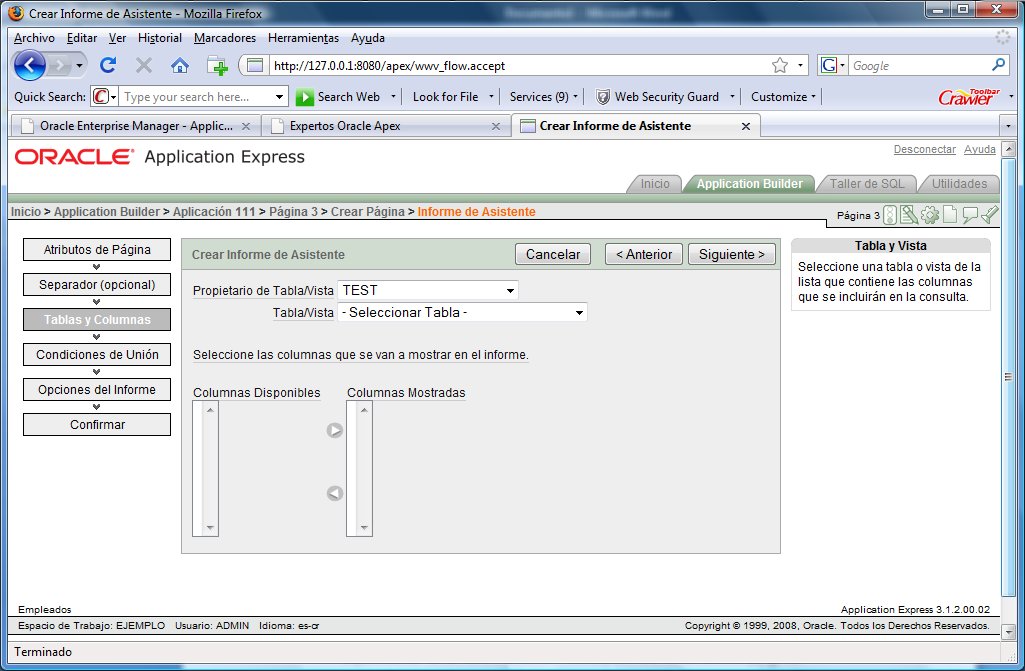Expand the Quick Search suggestions dropdown arrow
The image size is (1025, 671).
(x=279, y=97)
